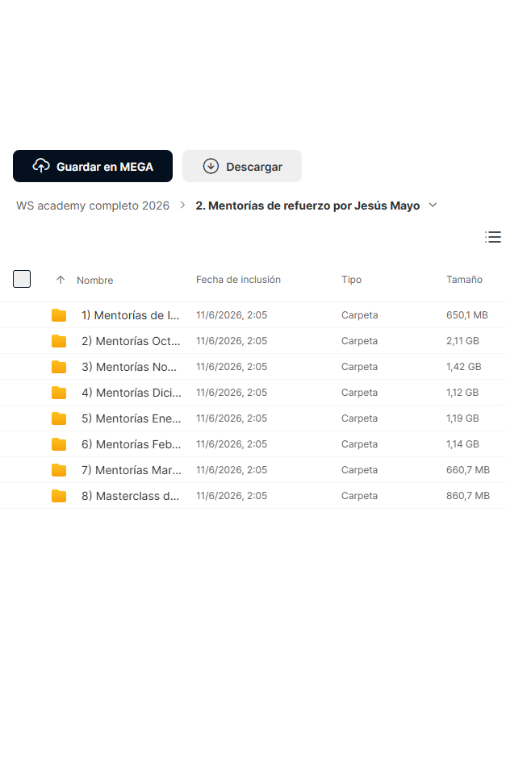This screenshot has width=506, height=759.
Task: Toggle list view icon
Action: pyautogui.click(x=493, y=237)
